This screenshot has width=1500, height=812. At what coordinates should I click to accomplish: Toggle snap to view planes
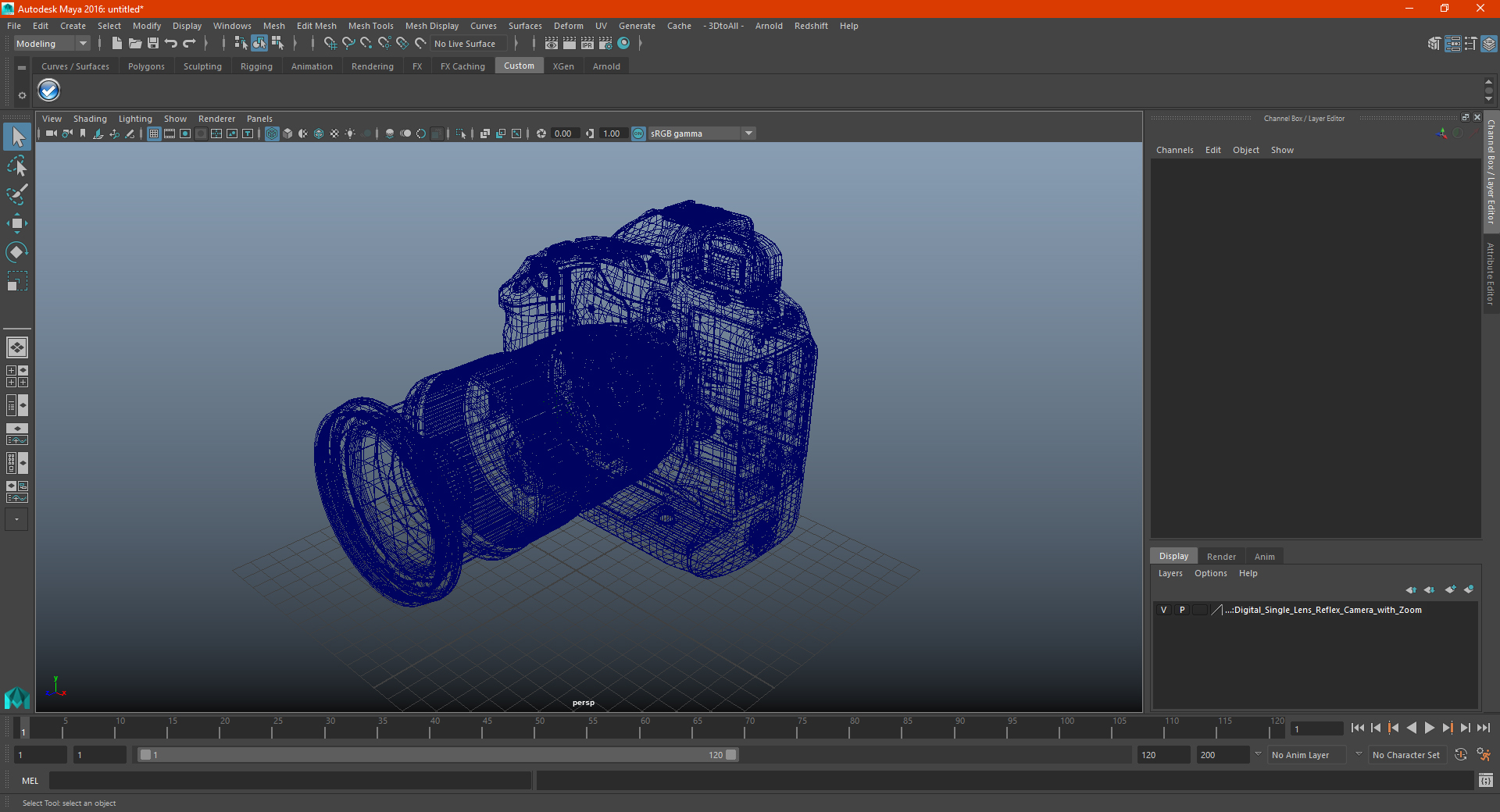402,44
